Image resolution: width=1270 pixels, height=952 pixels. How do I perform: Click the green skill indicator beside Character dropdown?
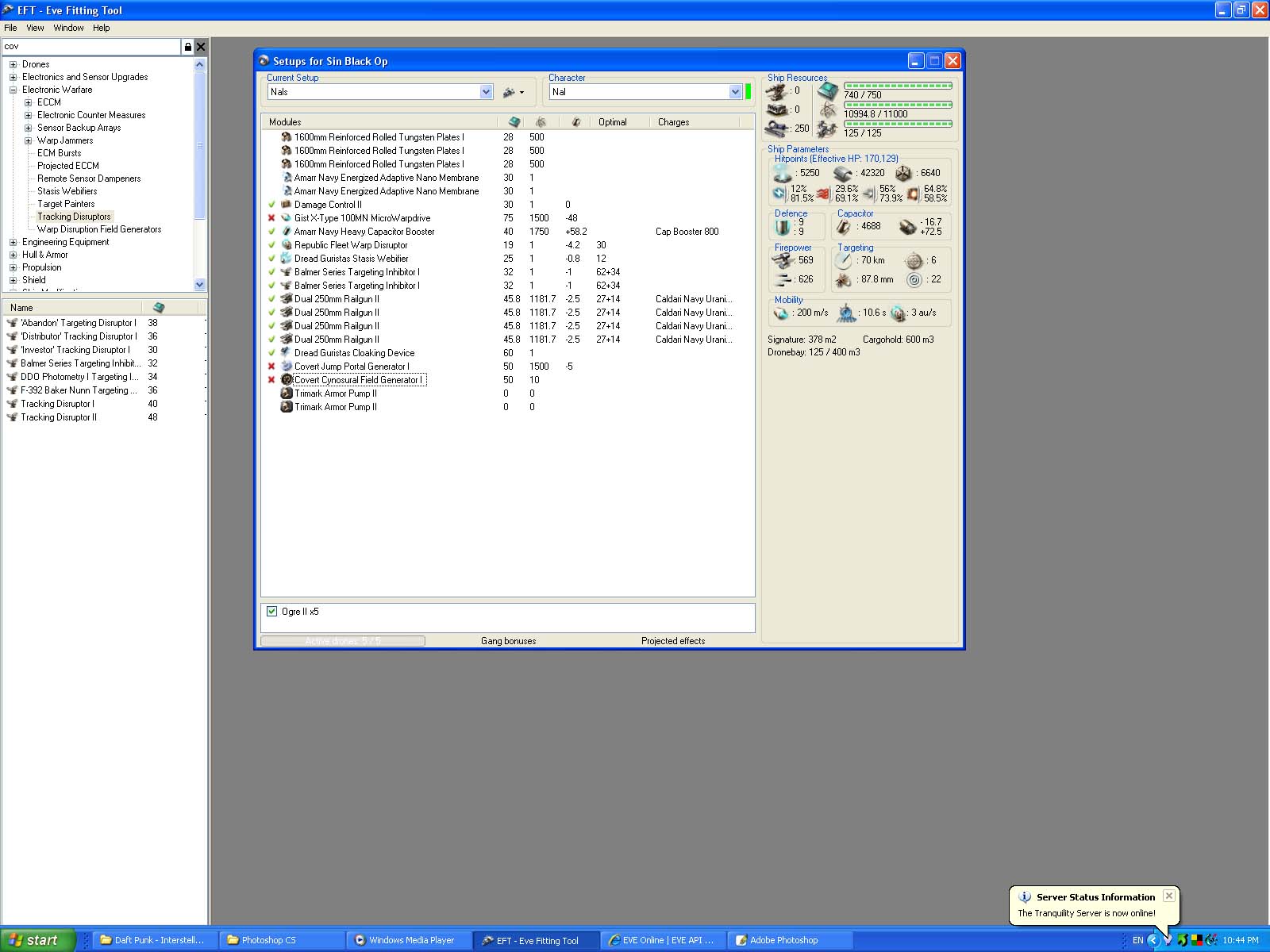click(x=748, y=92)
